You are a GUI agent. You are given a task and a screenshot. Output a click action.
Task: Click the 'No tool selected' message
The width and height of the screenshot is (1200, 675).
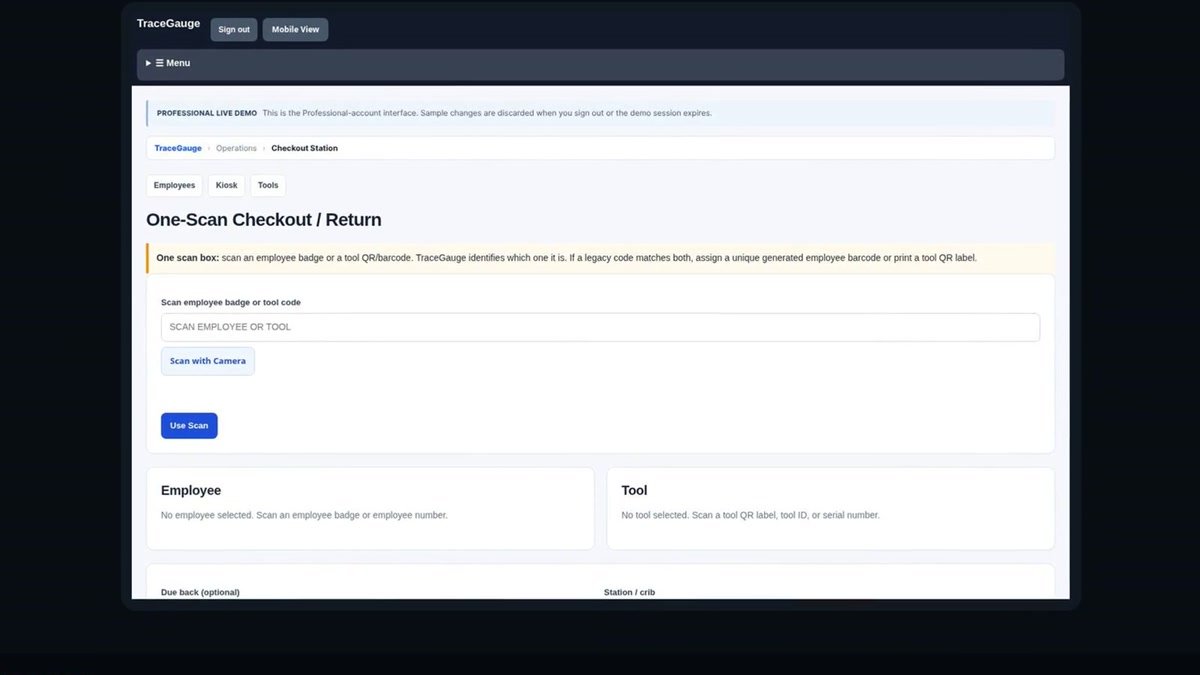pyautogui.click(x=750, y=515)
